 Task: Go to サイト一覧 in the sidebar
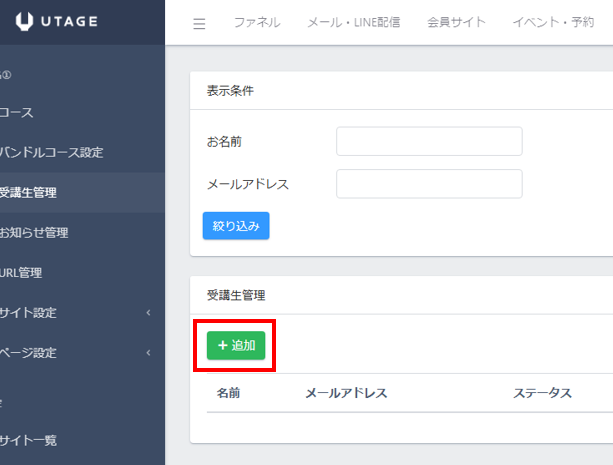28,441
